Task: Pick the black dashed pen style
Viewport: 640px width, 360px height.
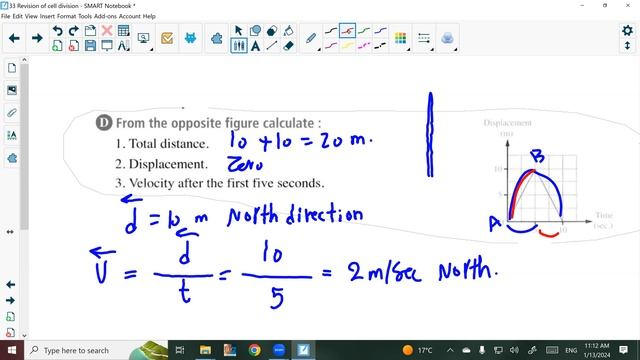Action: [380, 46]
